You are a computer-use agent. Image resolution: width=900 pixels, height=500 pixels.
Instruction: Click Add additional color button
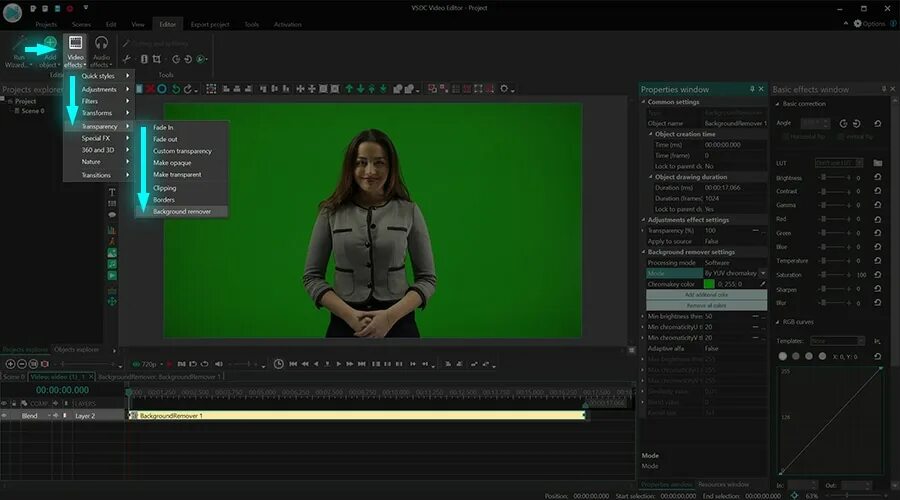[706, 294]
